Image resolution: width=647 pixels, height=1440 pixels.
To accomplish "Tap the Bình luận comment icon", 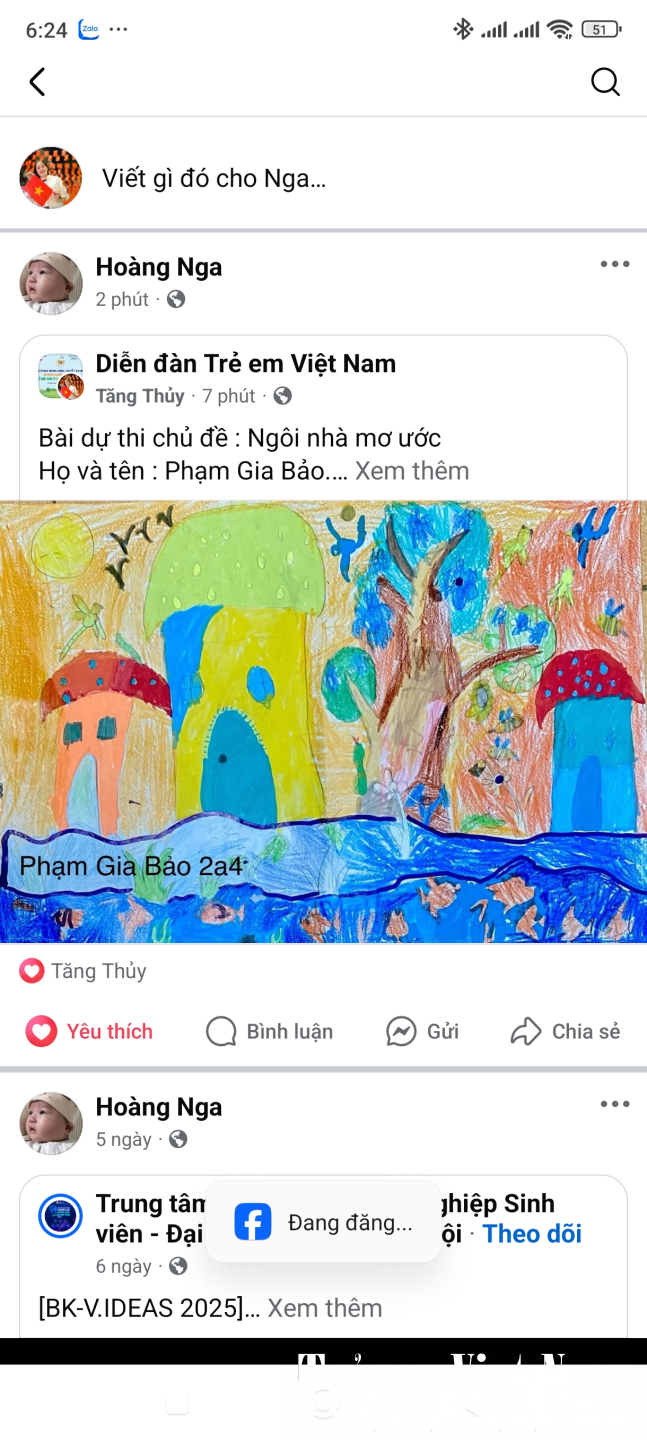I will pyautogui.click(x=221, y=1031).
